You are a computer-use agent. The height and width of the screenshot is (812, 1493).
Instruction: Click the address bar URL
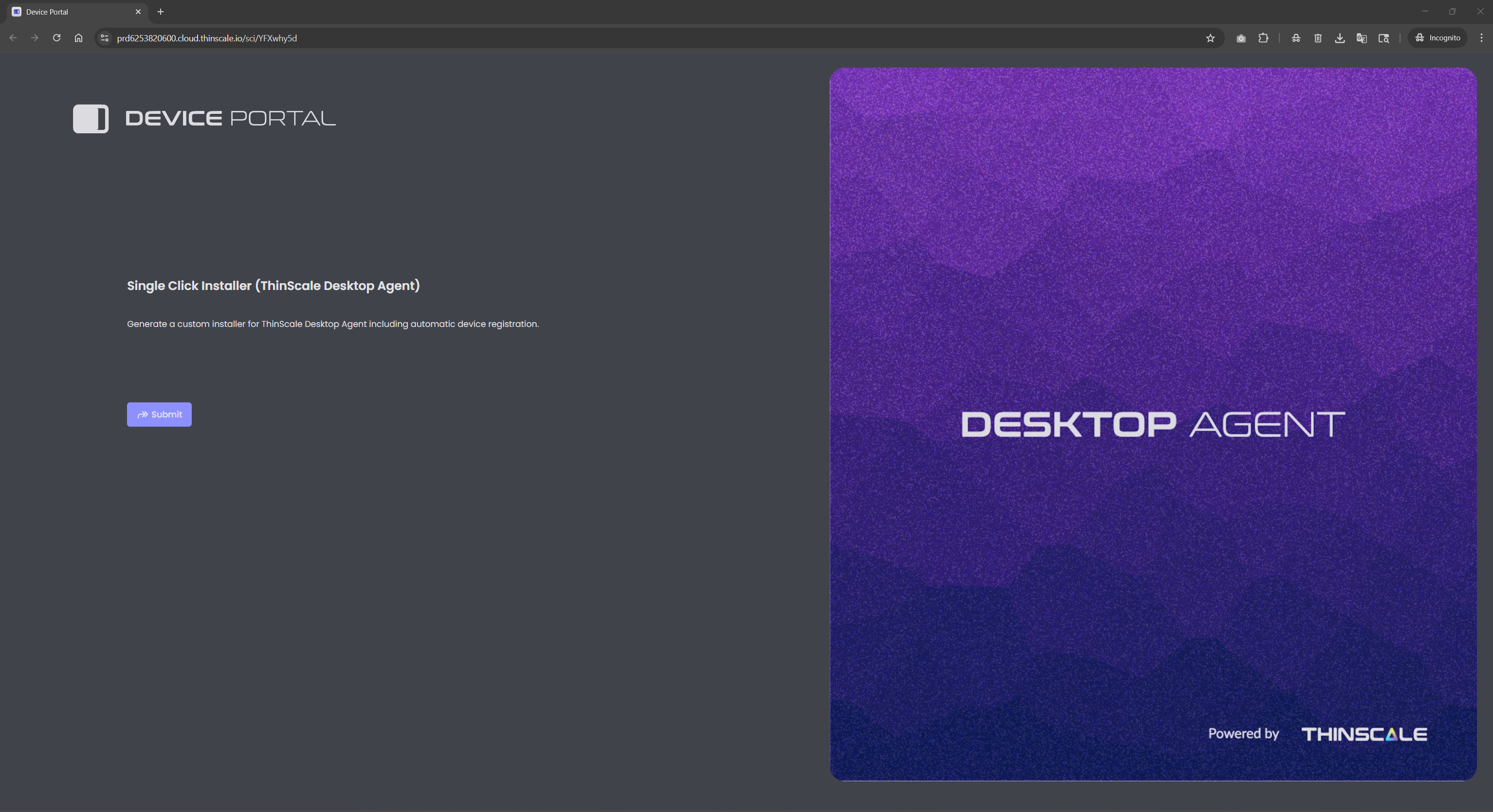point(206,38)
